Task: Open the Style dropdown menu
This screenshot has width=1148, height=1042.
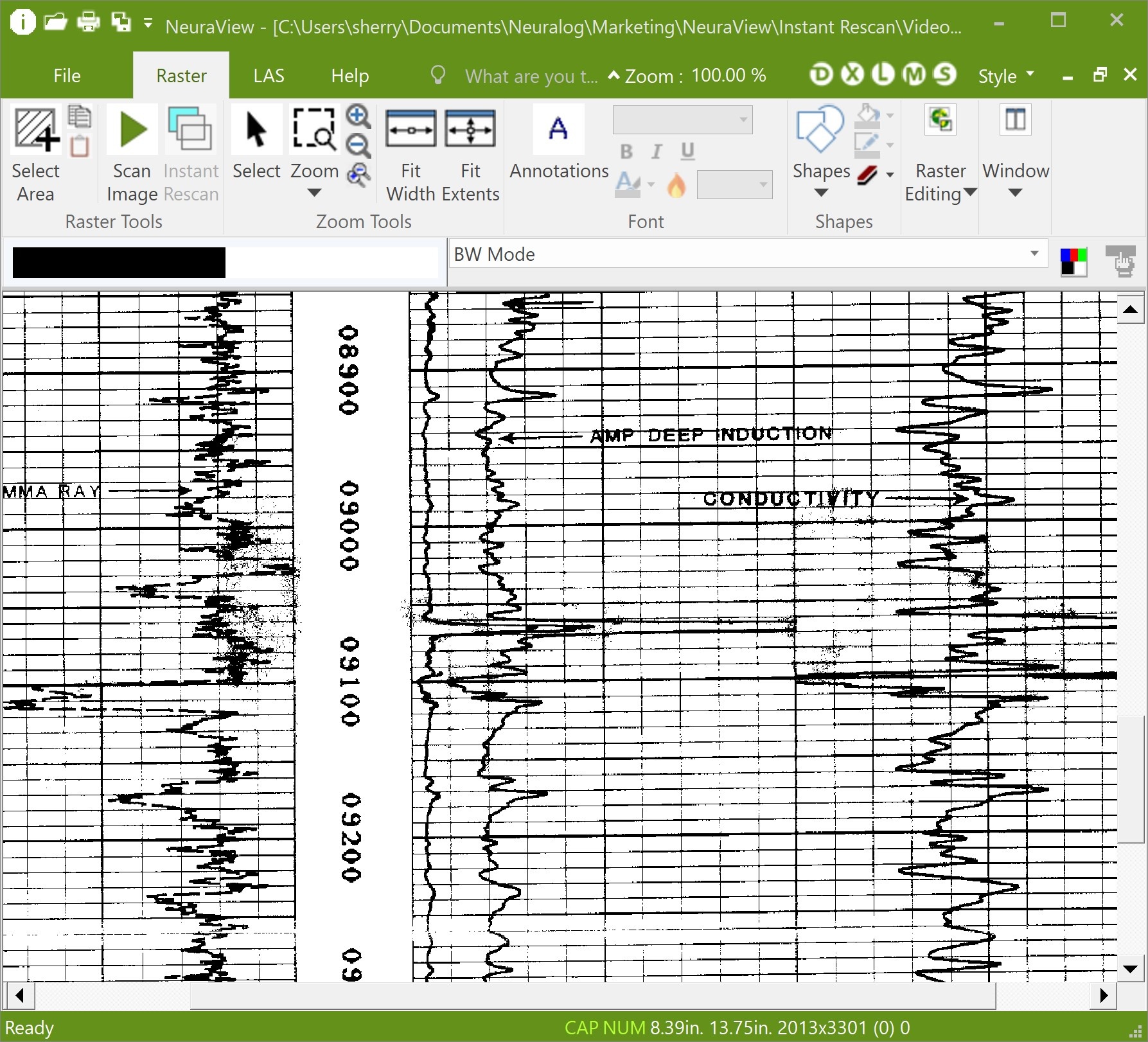Action: pos(1006,76)
